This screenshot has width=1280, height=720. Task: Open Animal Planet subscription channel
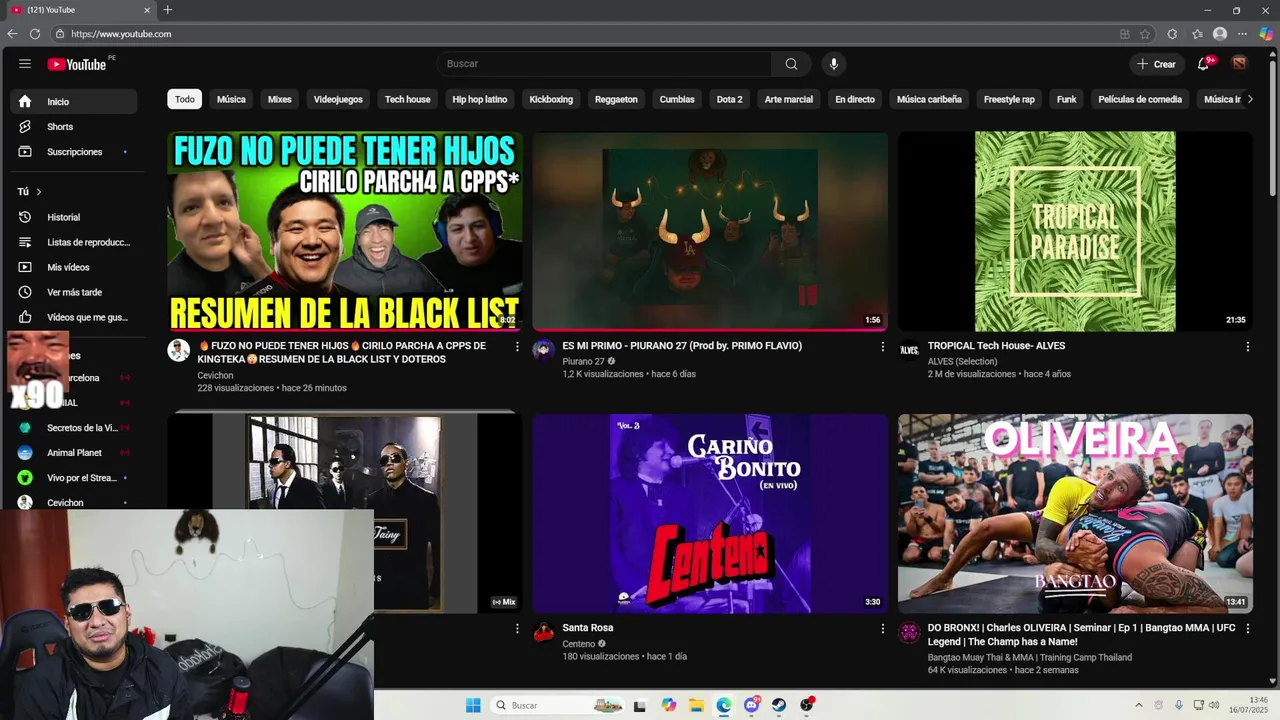pos(74,453)
